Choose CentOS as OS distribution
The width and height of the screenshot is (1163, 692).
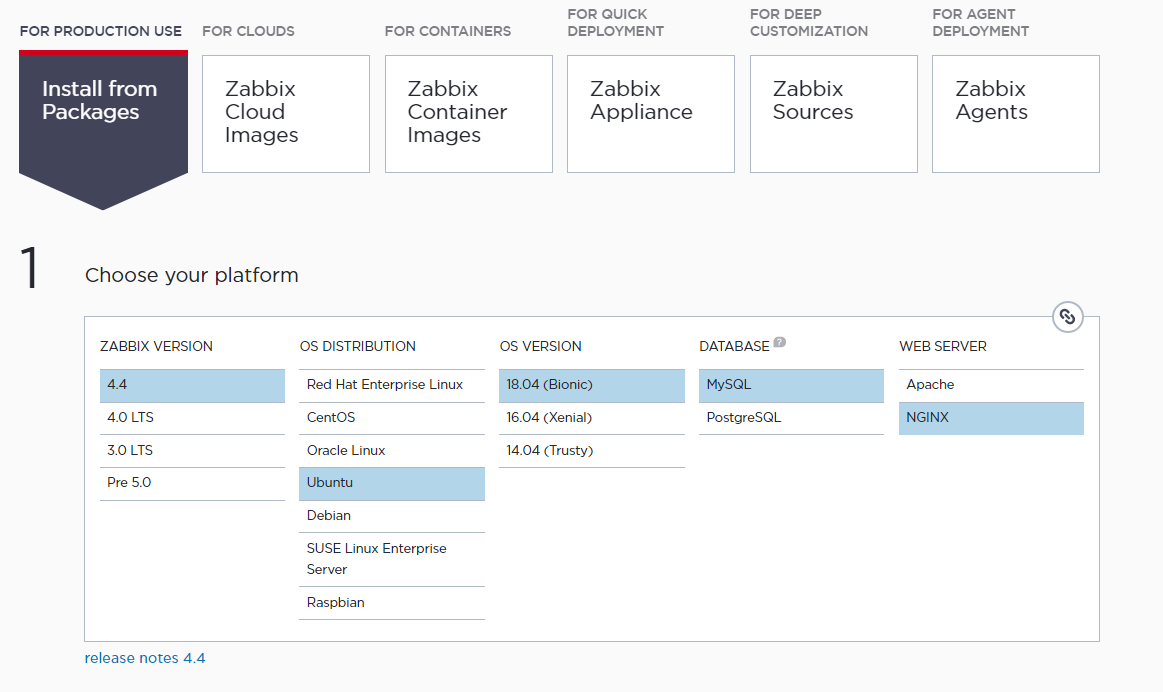click(391, 418)
